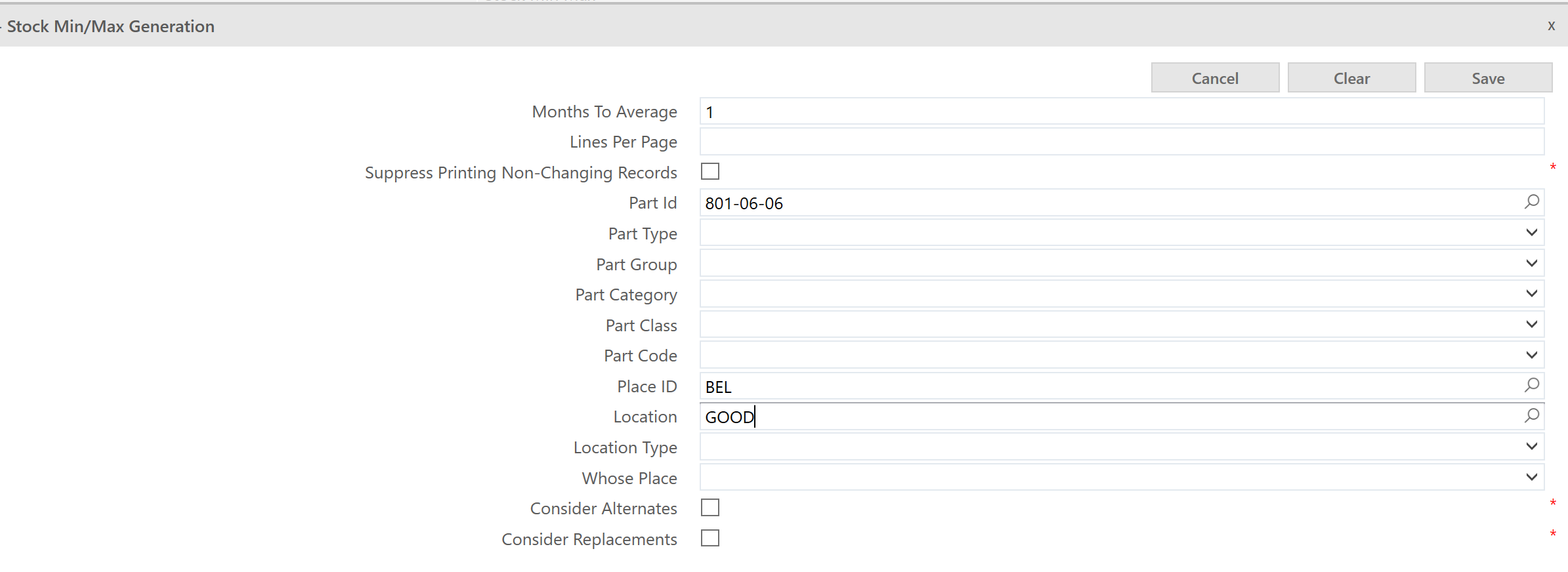The image size is (1568, 572).
Task: Toggle Suppress Printing Non-Changing Records checkbox
Action: [710, 171]
